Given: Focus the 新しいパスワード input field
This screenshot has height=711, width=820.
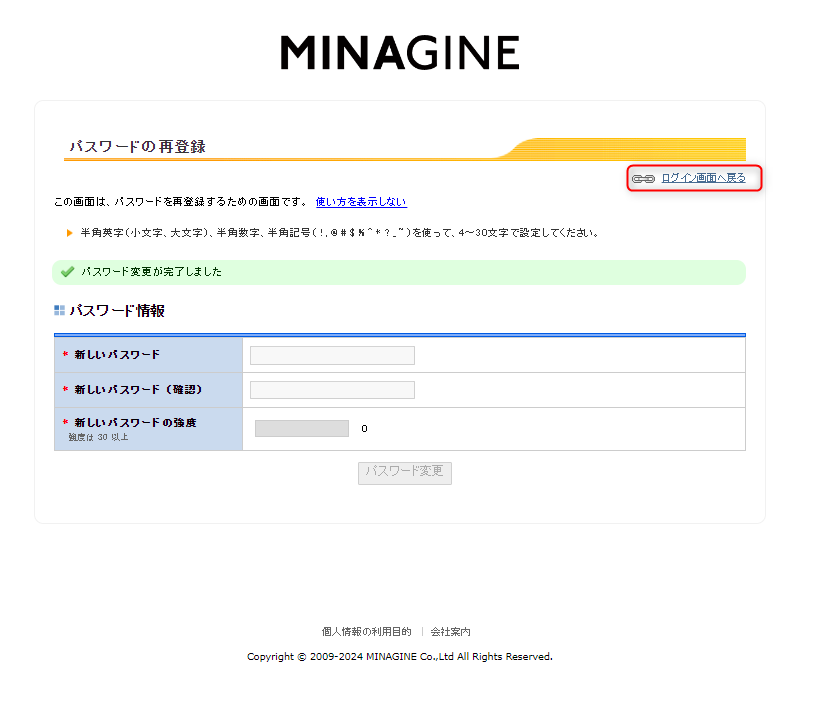Looking at the screenshot, I should click(x=332, y=356).
